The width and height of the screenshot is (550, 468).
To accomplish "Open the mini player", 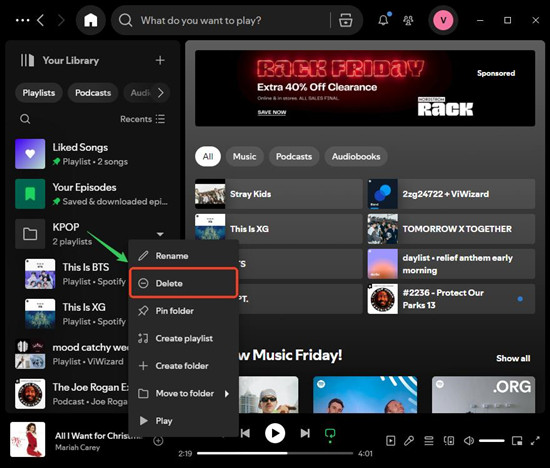I will click(x=517, y=441).
